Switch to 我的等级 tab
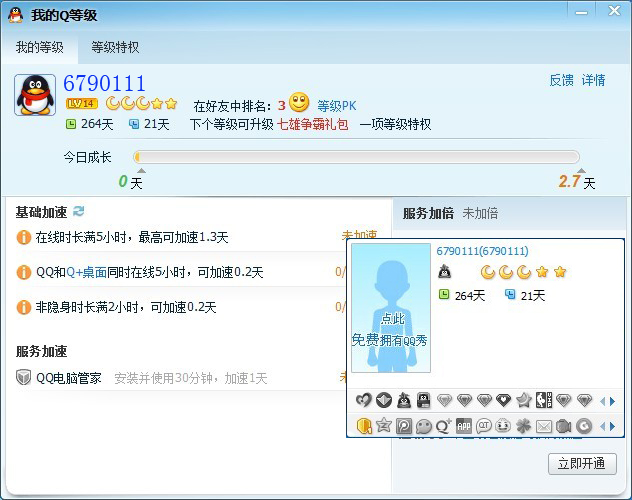 [x=40, y=48]
